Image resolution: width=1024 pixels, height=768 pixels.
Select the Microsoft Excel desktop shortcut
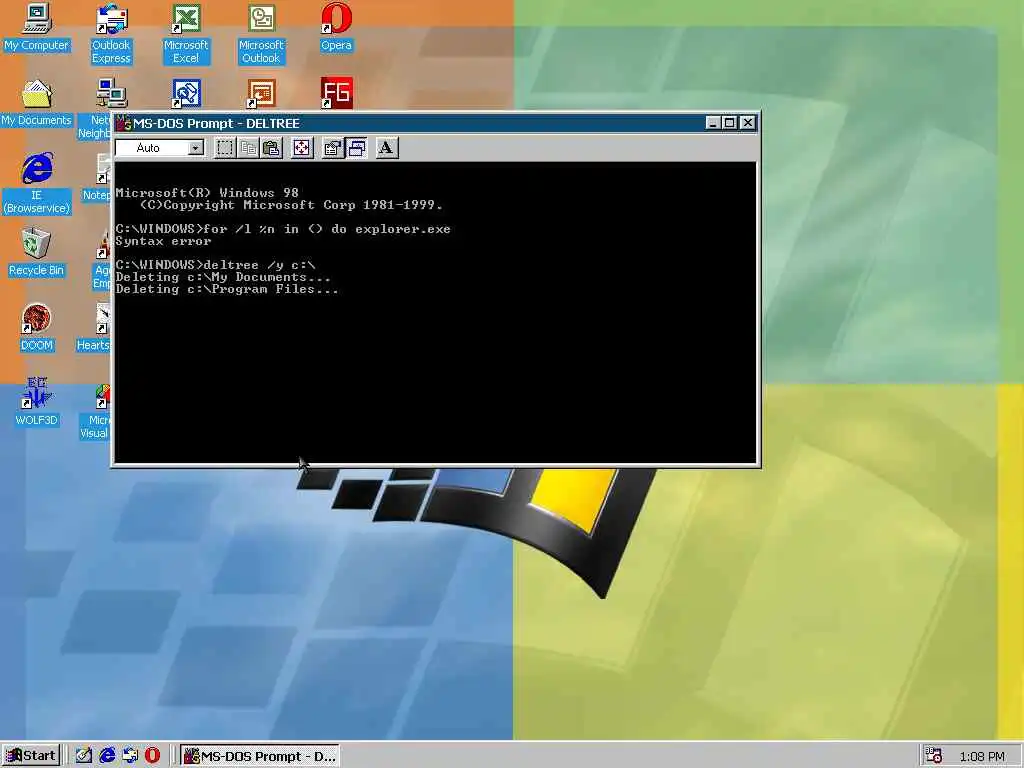(186, 34)
